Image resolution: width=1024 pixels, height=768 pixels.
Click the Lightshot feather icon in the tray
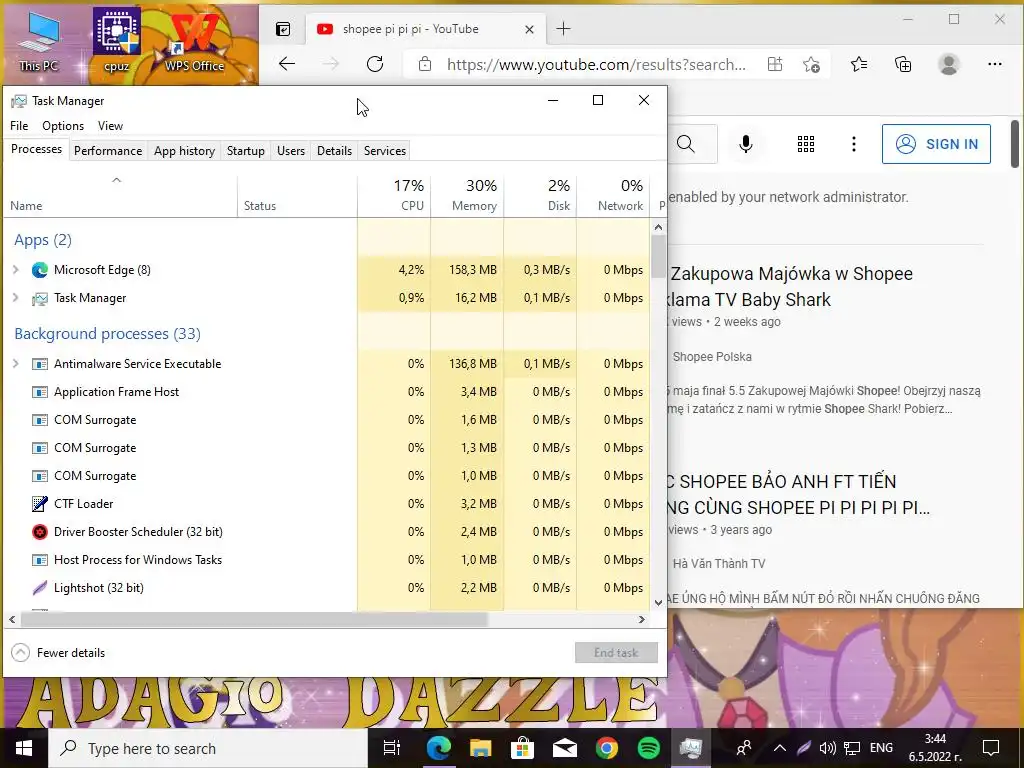804,748
